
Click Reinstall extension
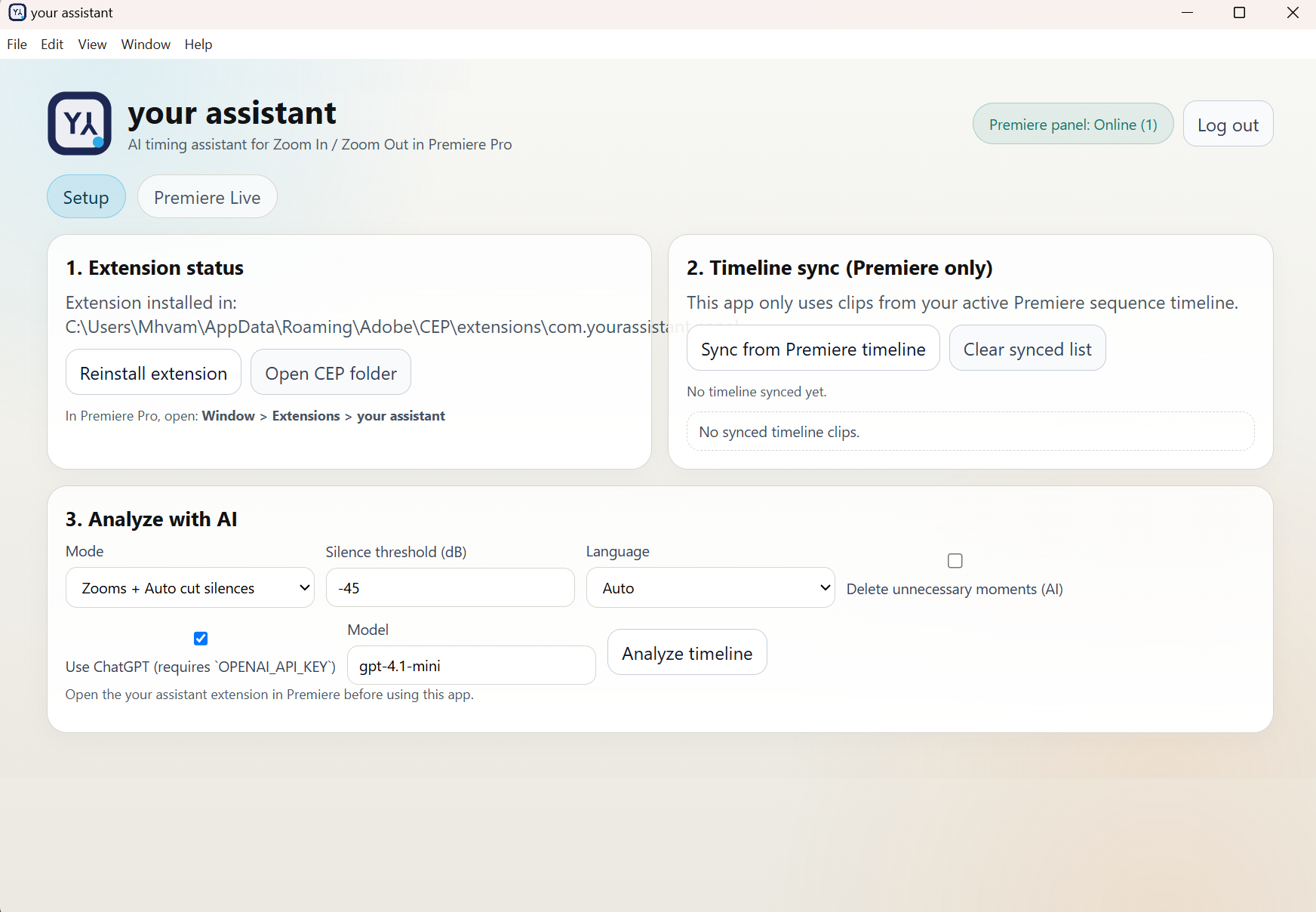[x=153, y=372]
